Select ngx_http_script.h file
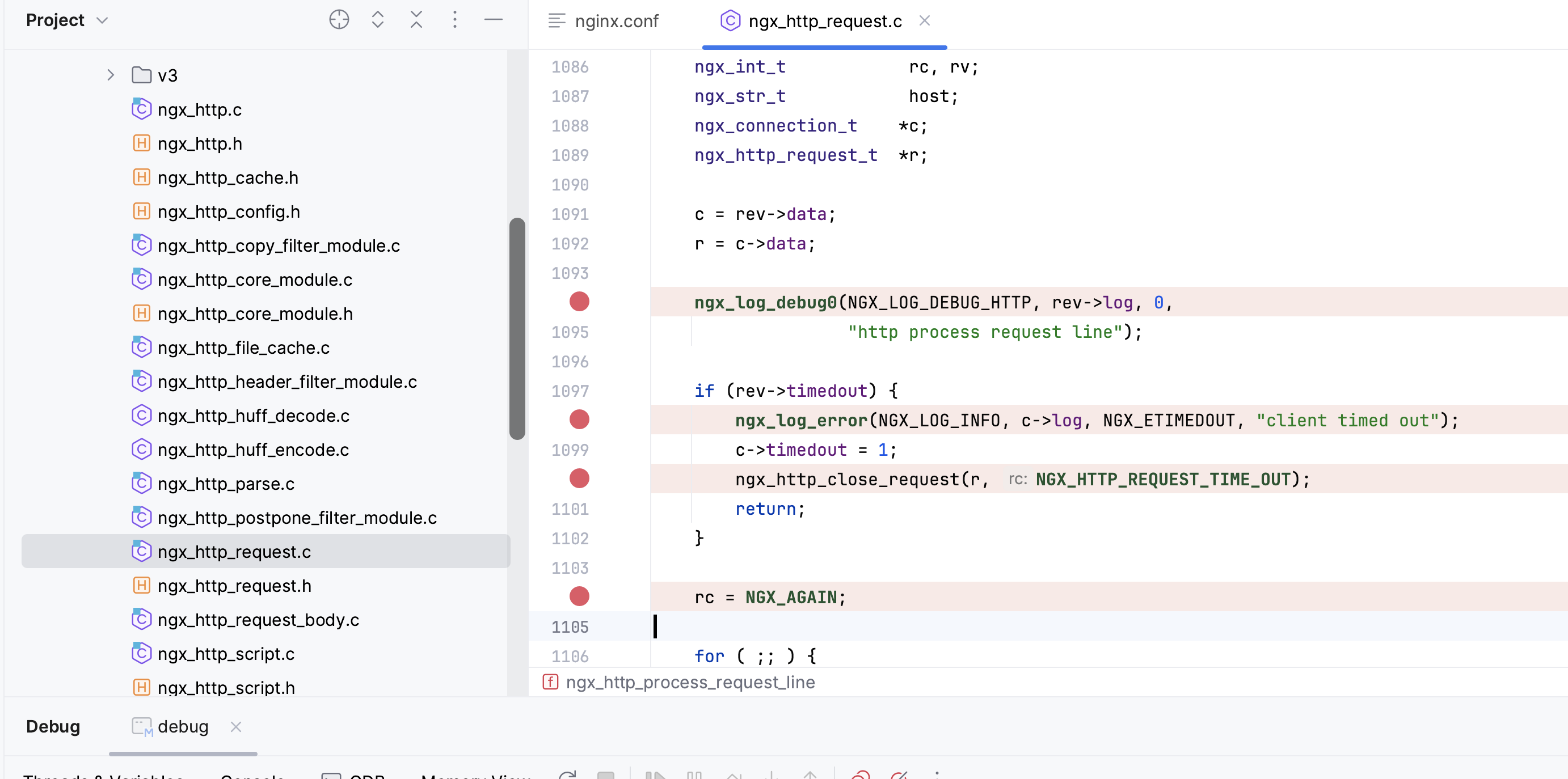The width and height of the screenshot is (1568, 779). point(226,688)
